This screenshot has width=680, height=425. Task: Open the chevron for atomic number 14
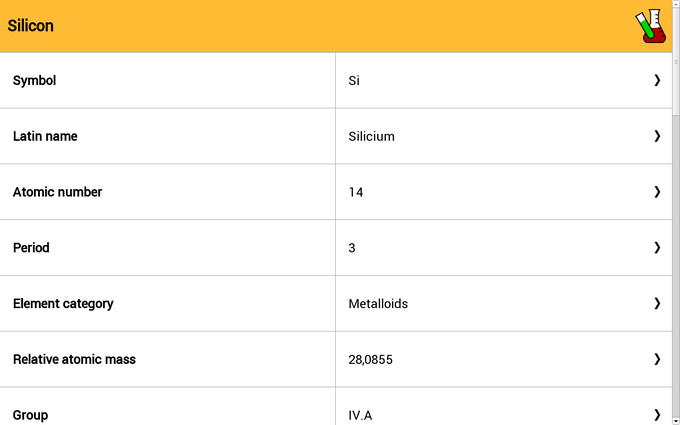[657, 192]
